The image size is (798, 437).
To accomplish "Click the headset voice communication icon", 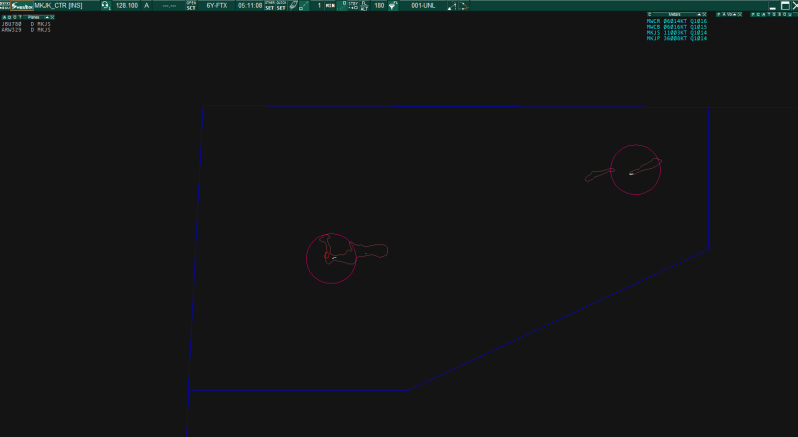I will click(x=106, y=6).
